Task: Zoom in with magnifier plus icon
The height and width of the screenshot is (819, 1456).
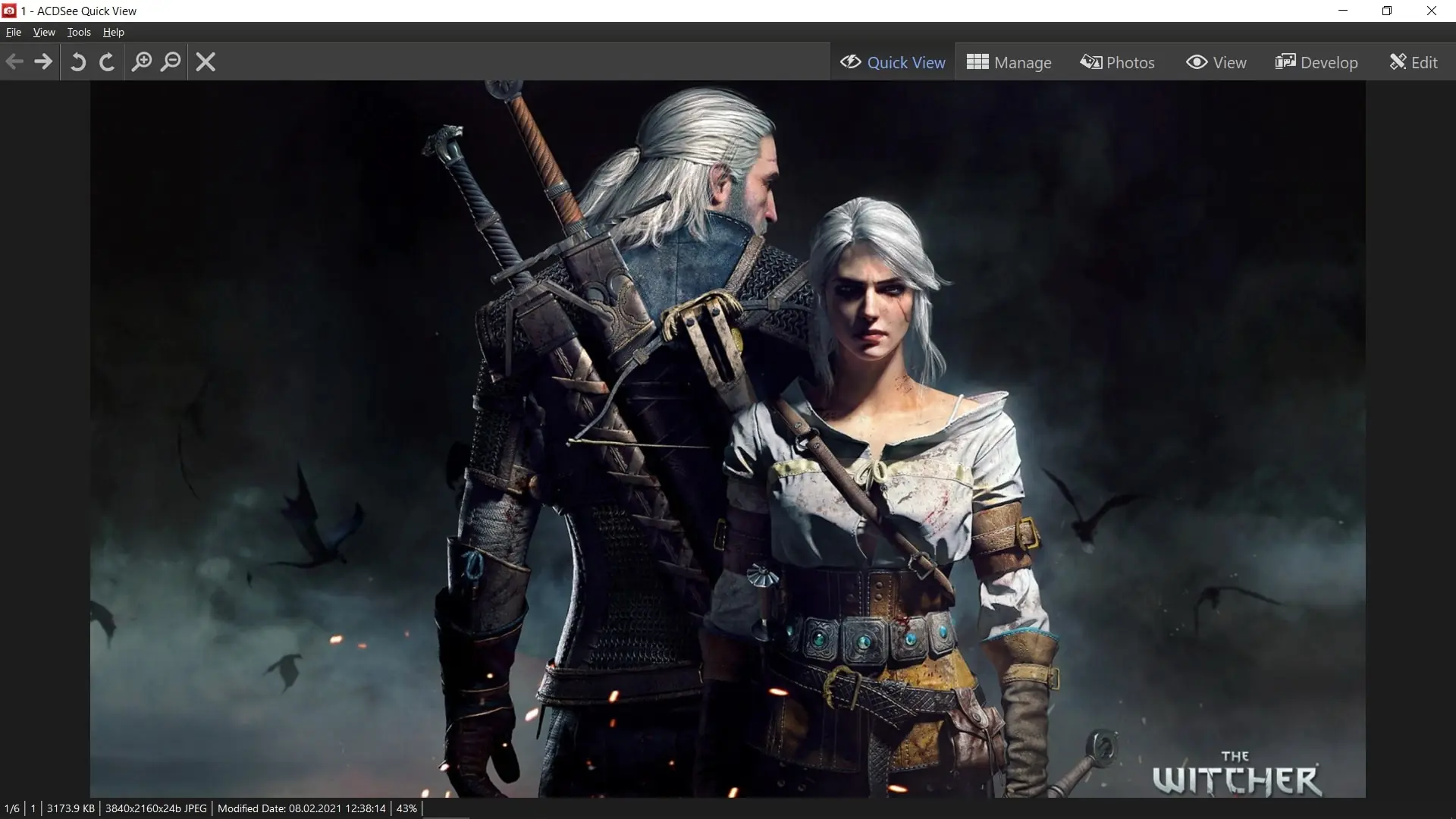Action: point(142,62)
